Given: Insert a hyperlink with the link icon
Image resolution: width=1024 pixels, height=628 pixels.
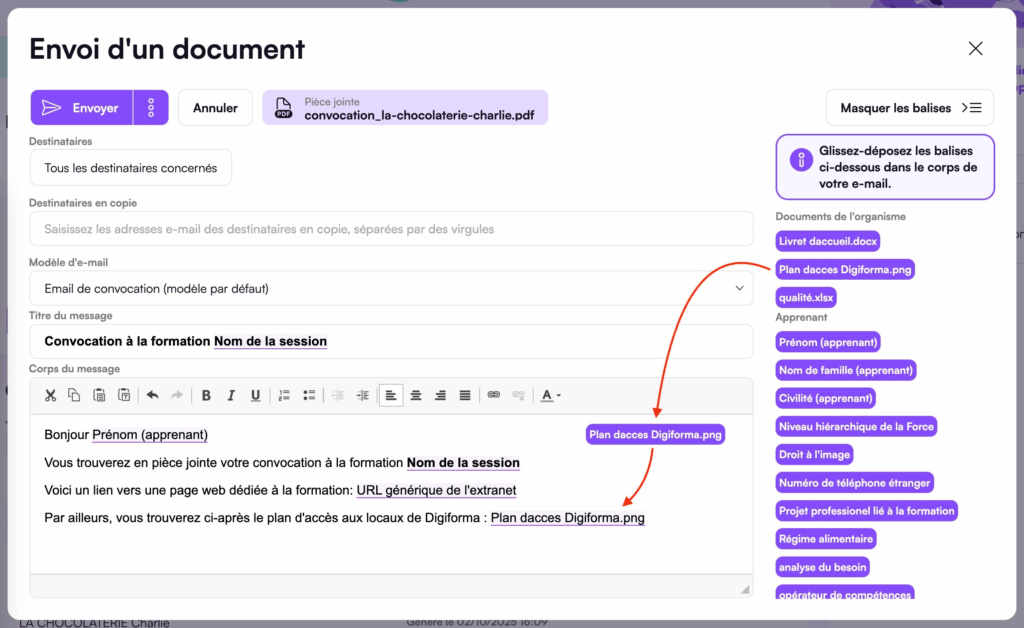Looking at the screenshot, I should coord(493,395).
